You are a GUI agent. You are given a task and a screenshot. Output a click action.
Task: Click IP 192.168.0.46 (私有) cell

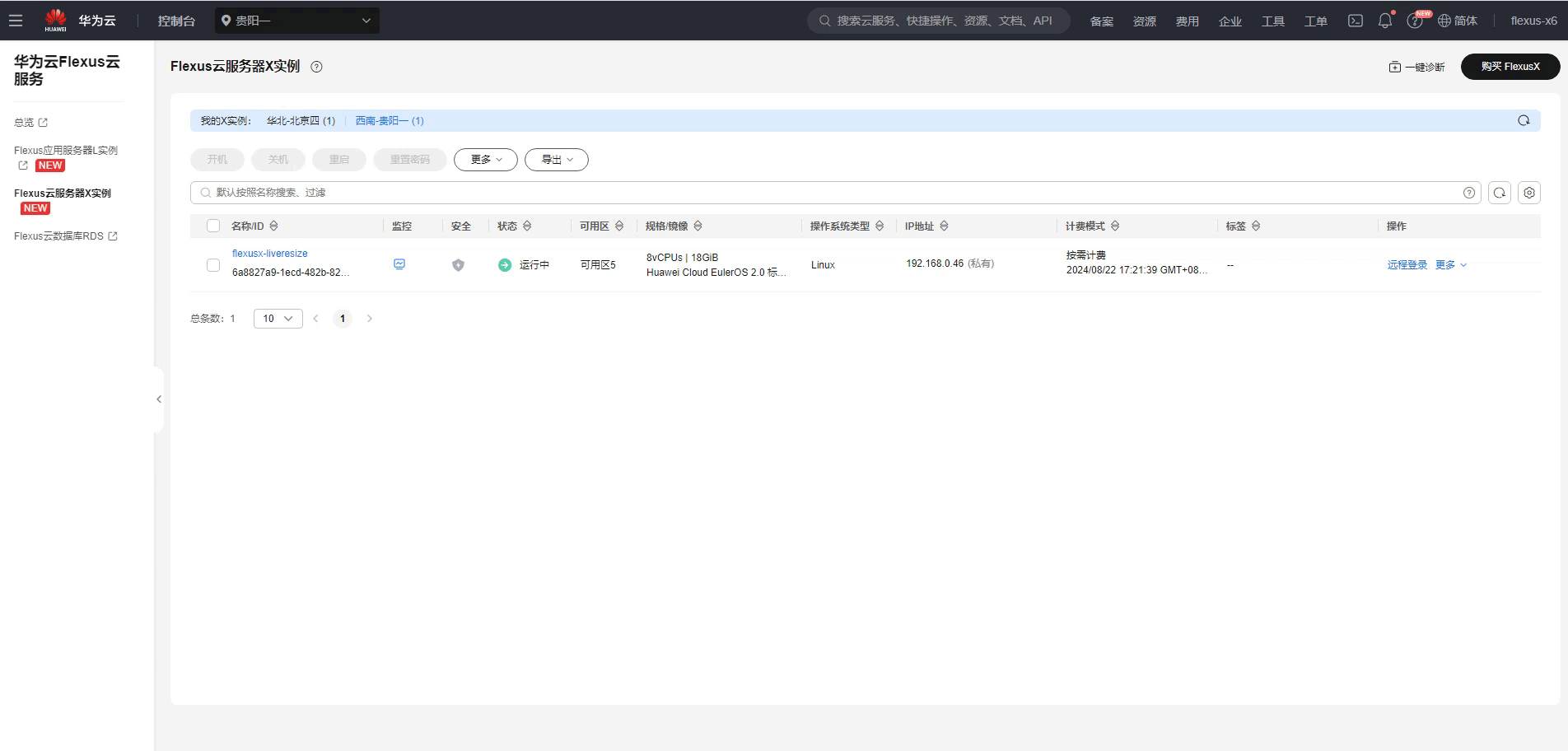950,264
